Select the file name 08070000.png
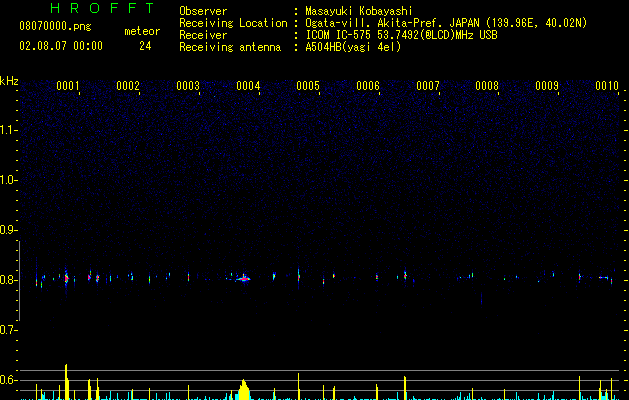This screenshot has height=400, width=629. [55, 26]
